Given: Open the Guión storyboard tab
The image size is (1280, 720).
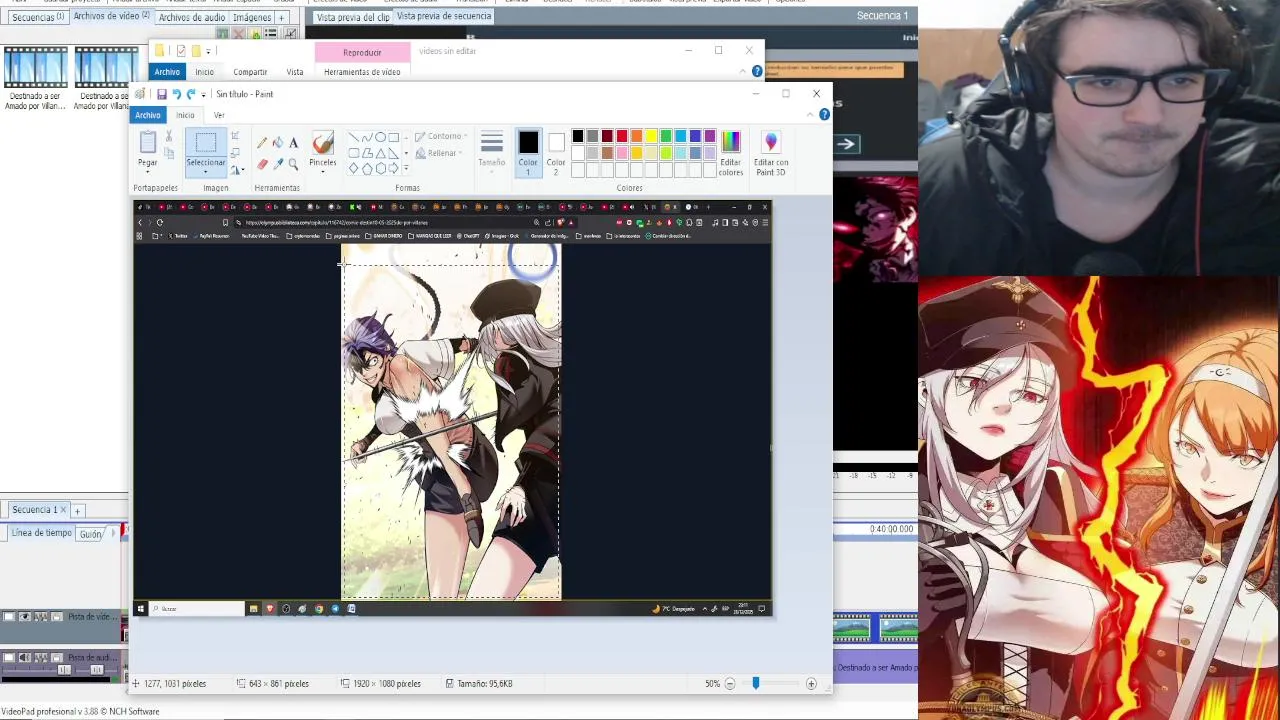Looking at the screenshot, I should coord(91,535).
